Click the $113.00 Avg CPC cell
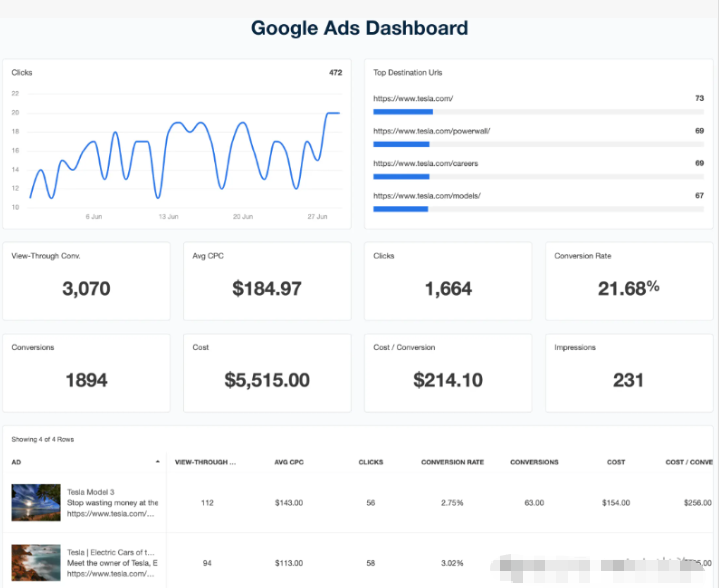719x588 pixels. click(289, 563)
